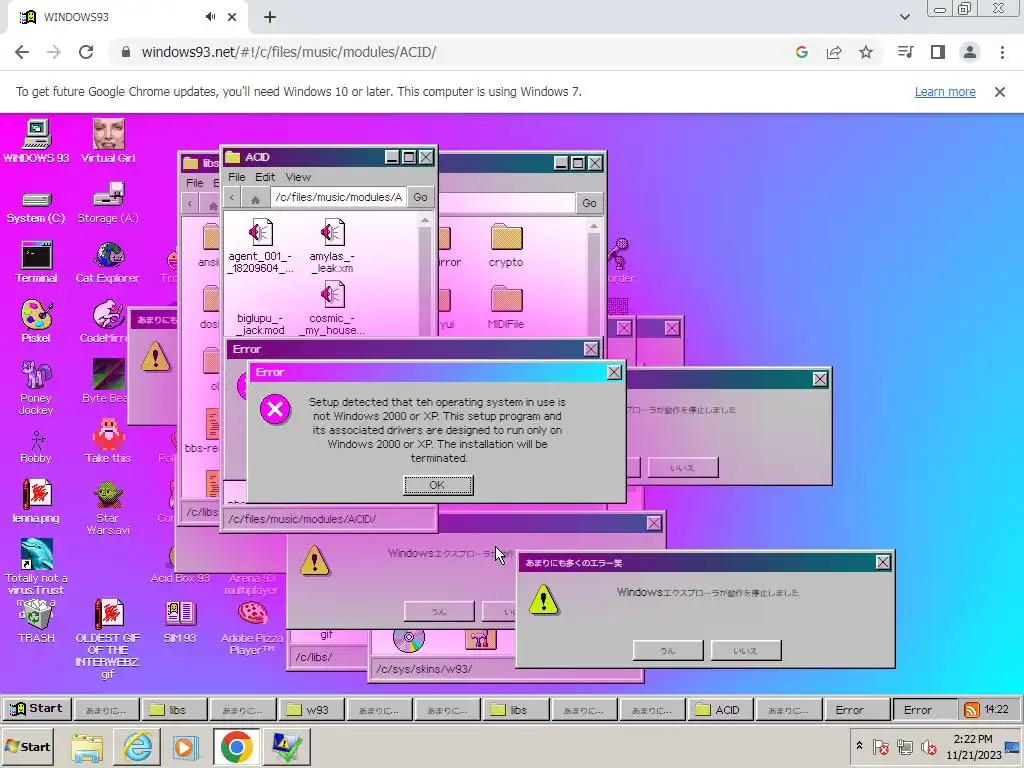Screen dimensions: 1024x768
Task: Click いいえ button in front Japanese dialog
Action: [745, 650]
